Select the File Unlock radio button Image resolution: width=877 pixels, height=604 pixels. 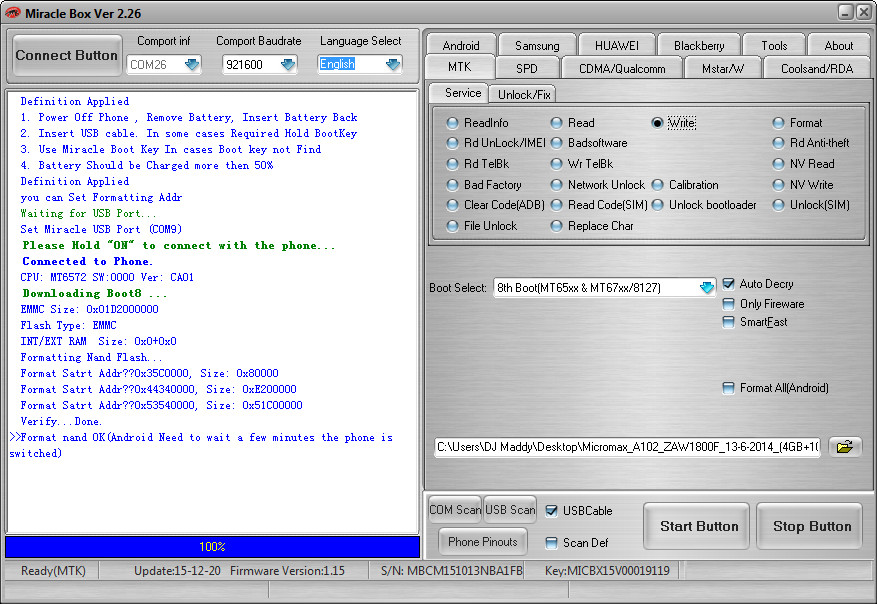pyautogui.click(x=452, y=226)
